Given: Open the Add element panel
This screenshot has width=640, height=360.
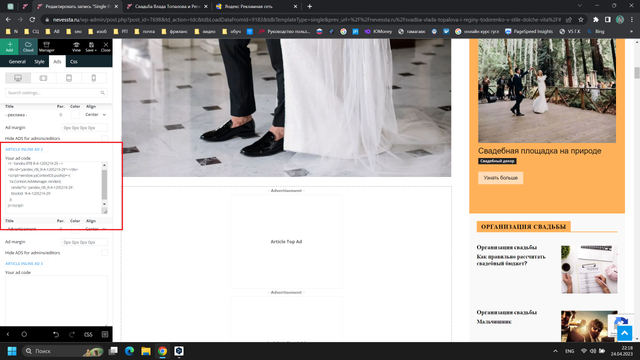Looking at the screenshot, I should pos(9,47).
